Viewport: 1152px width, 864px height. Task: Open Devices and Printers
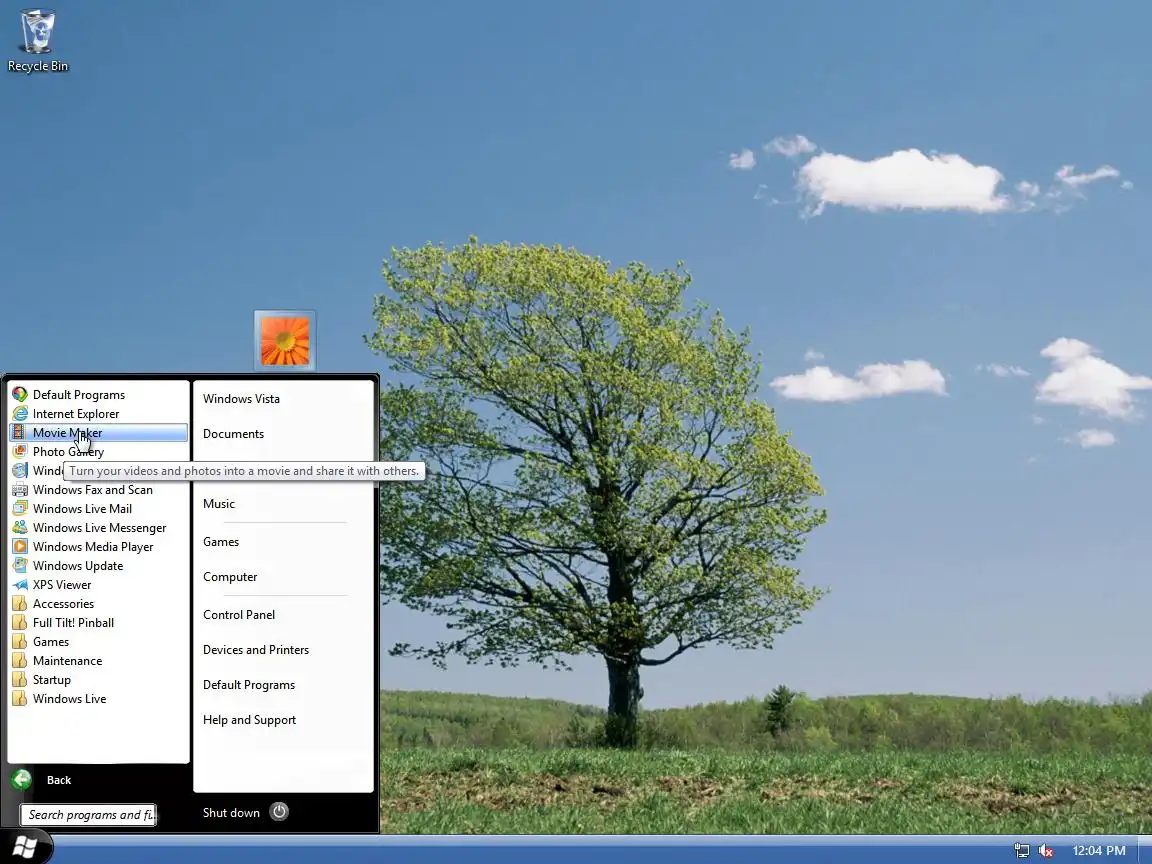(256, 650)
